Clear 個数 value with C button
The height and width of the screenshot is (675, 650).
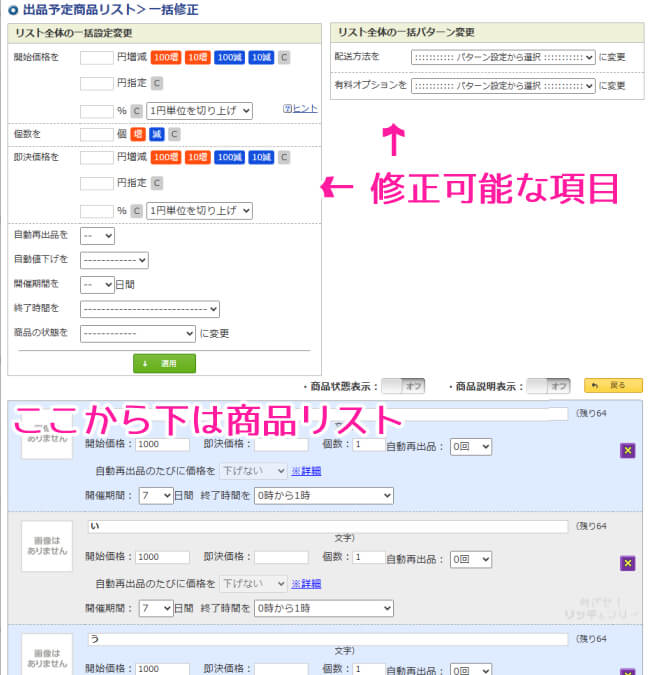click(x=174, y=134)
